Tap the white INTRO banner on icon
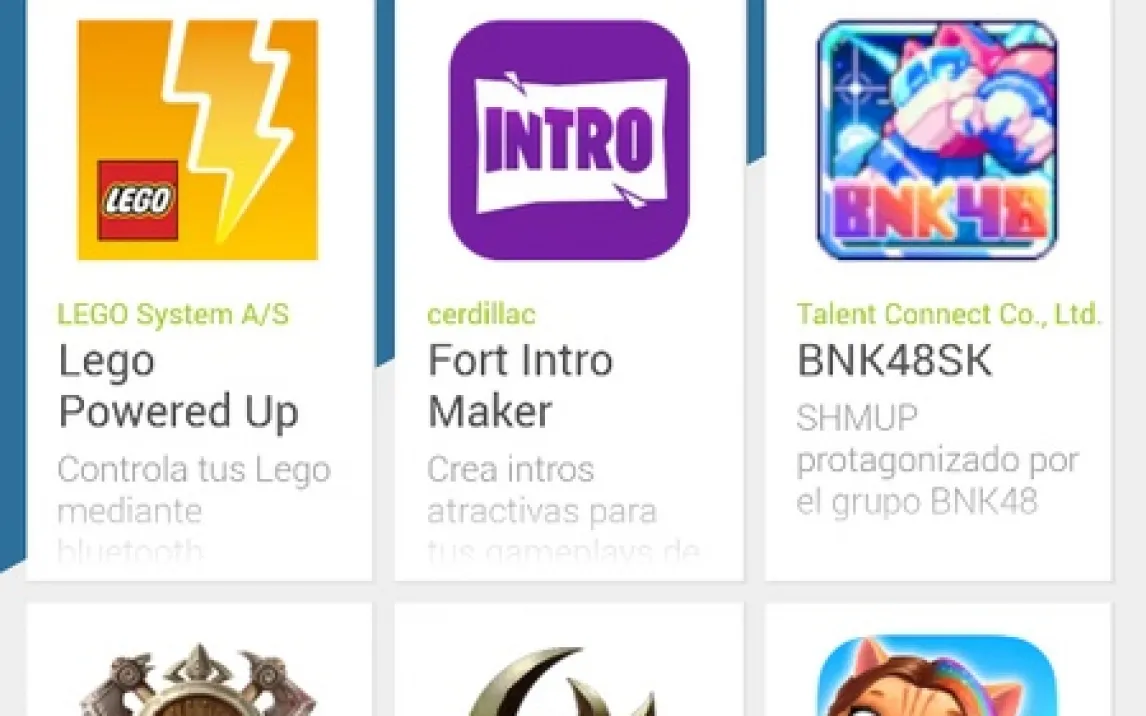 coord(570,141)
